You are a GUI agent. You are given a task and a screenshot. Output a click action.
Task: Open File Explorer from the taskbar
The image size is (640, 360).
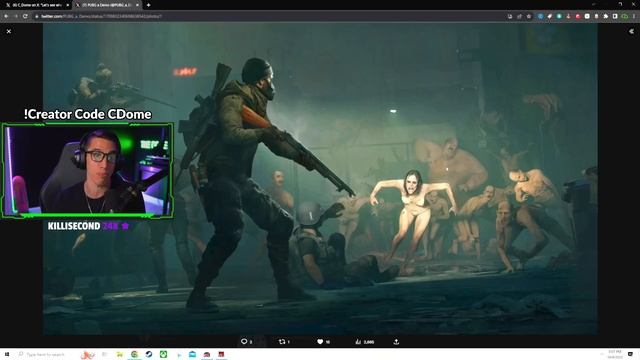point(120,354)
